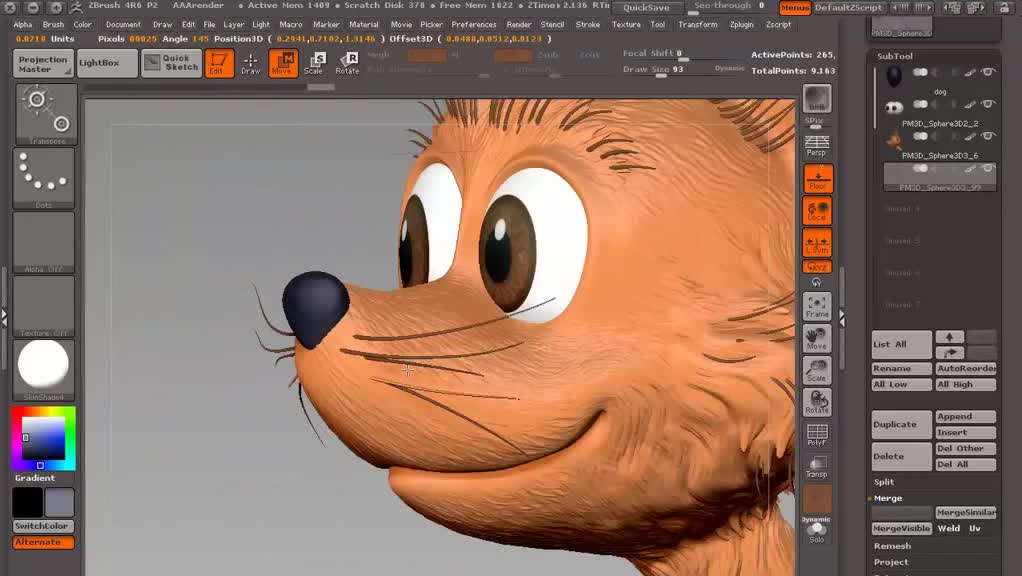Click the Projection Master button
1022x576 pixels.
[43, 63]
